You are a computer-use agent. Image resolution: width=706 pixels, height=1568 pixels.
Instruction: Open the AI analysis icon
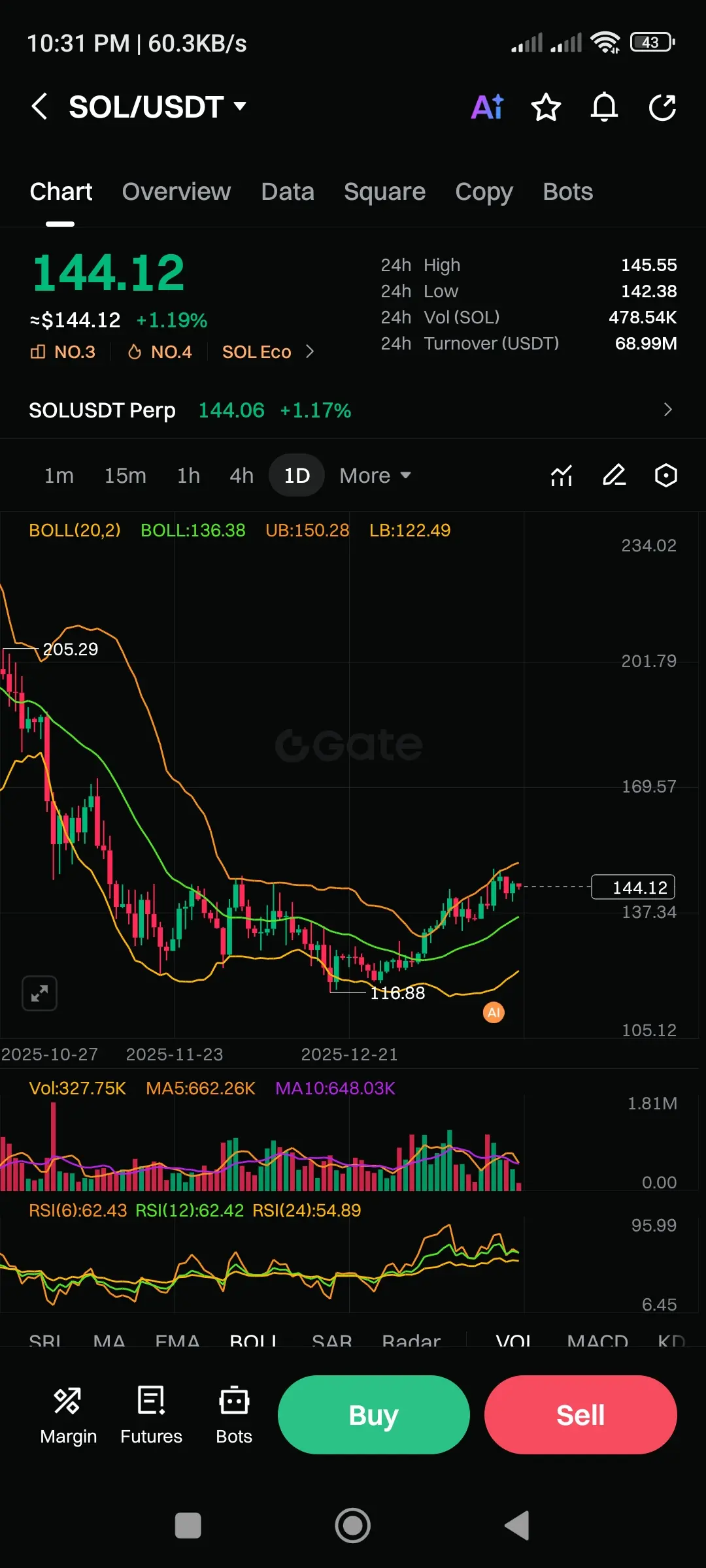[x=488, y=107]
